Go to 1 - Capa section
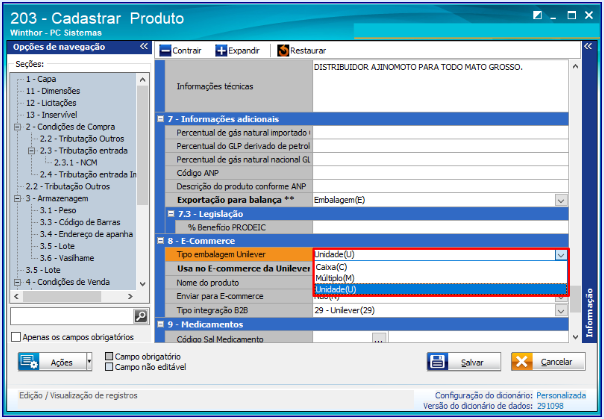 click(41, 79)
